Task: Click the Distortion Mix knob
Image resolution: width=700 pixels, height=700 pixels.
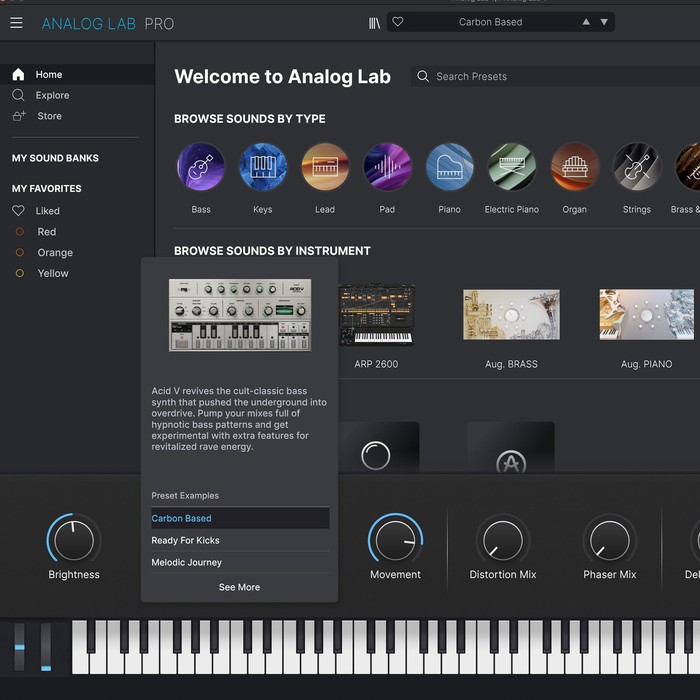Action: tap(503, 540)
